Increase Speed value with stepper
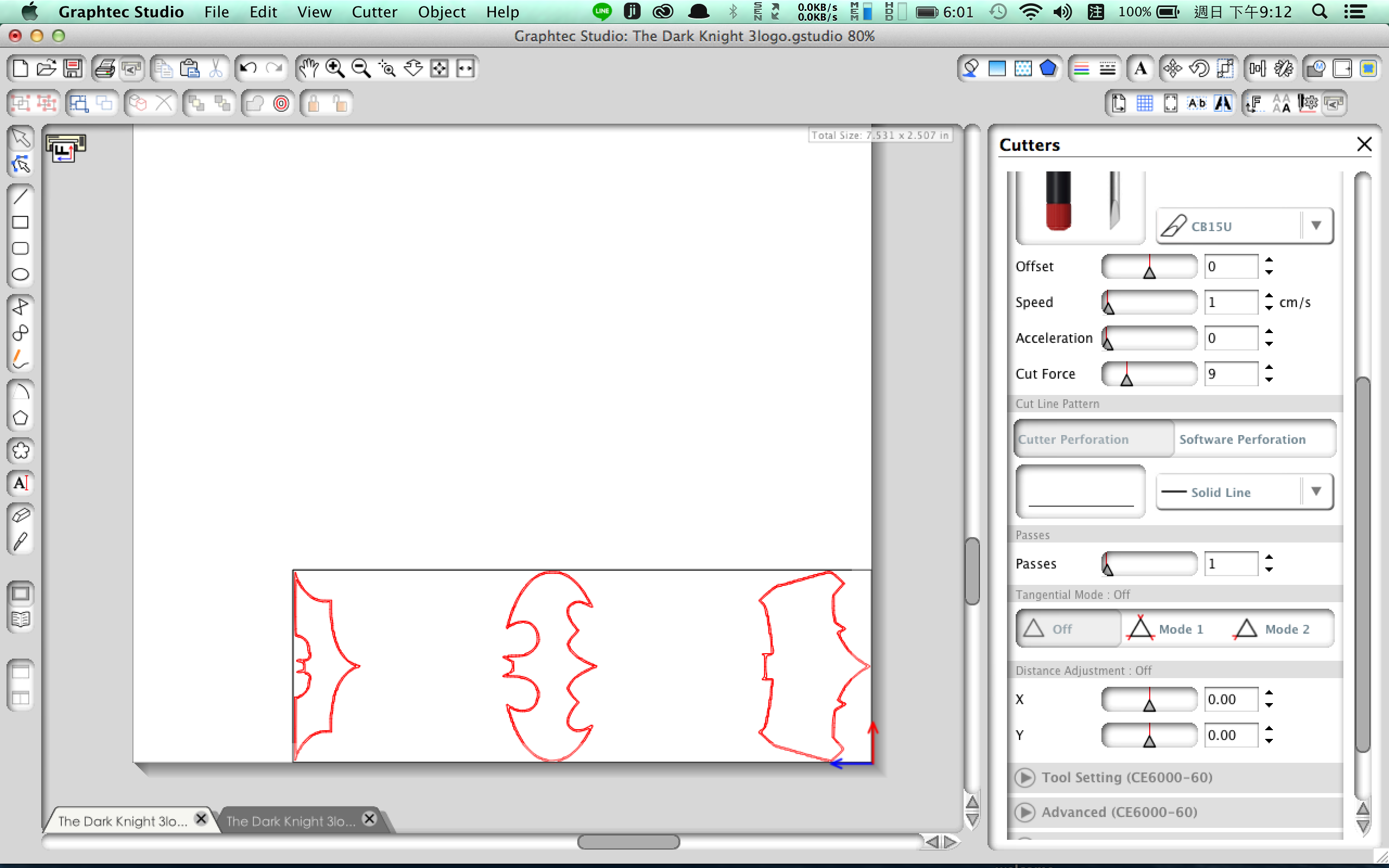The height and width of the screenshot is (868, 1389). pyautogui.click(x=1269, y=296)
